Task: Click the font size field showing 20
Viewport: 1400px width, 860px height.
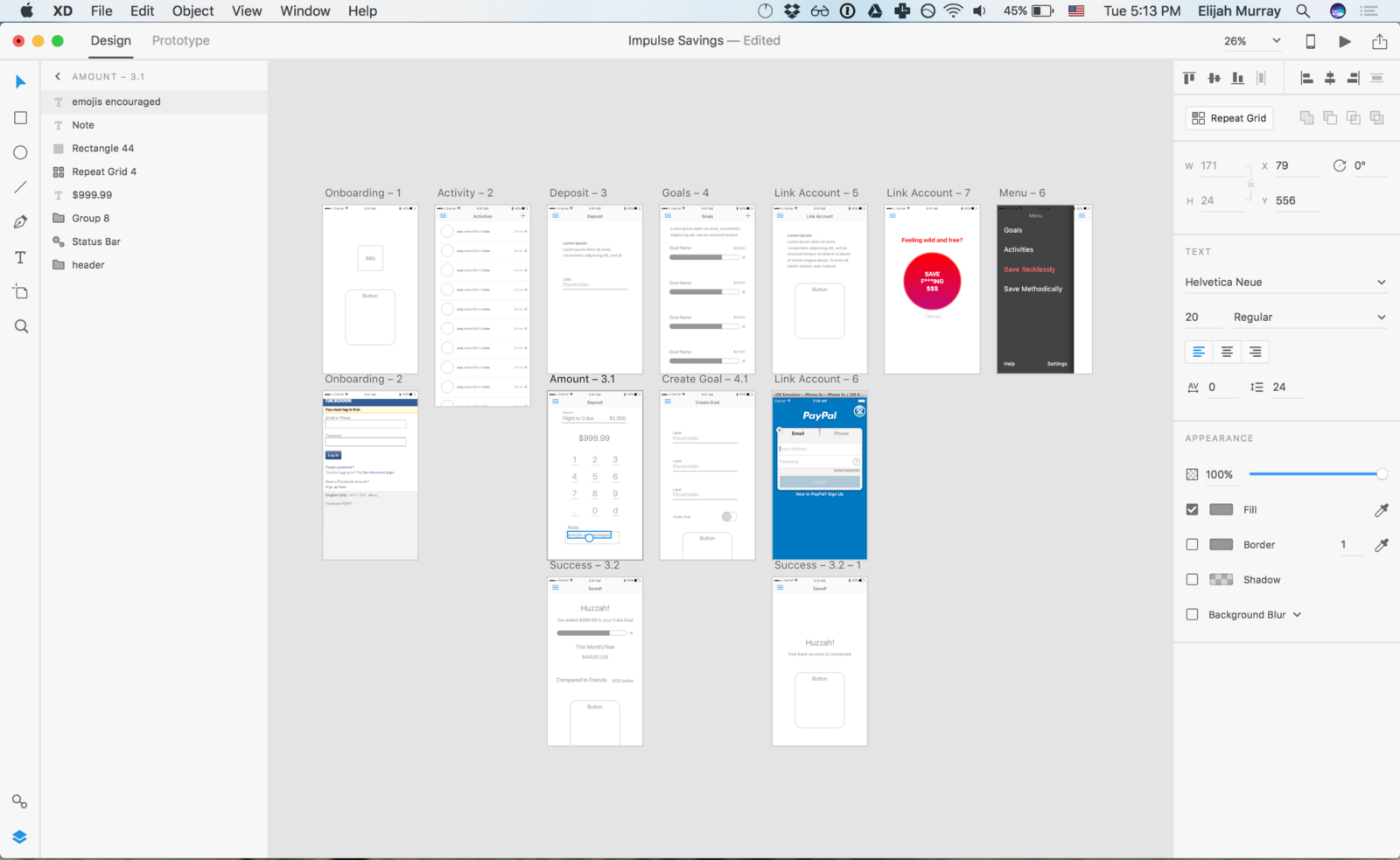Action: point(1205,317)
